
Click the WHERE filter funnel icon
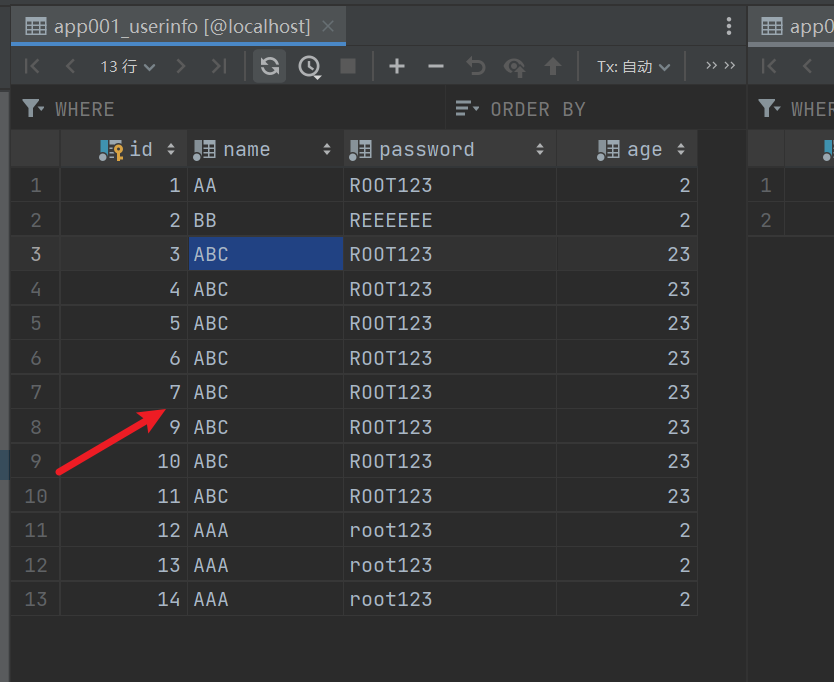tap(33, 109)
